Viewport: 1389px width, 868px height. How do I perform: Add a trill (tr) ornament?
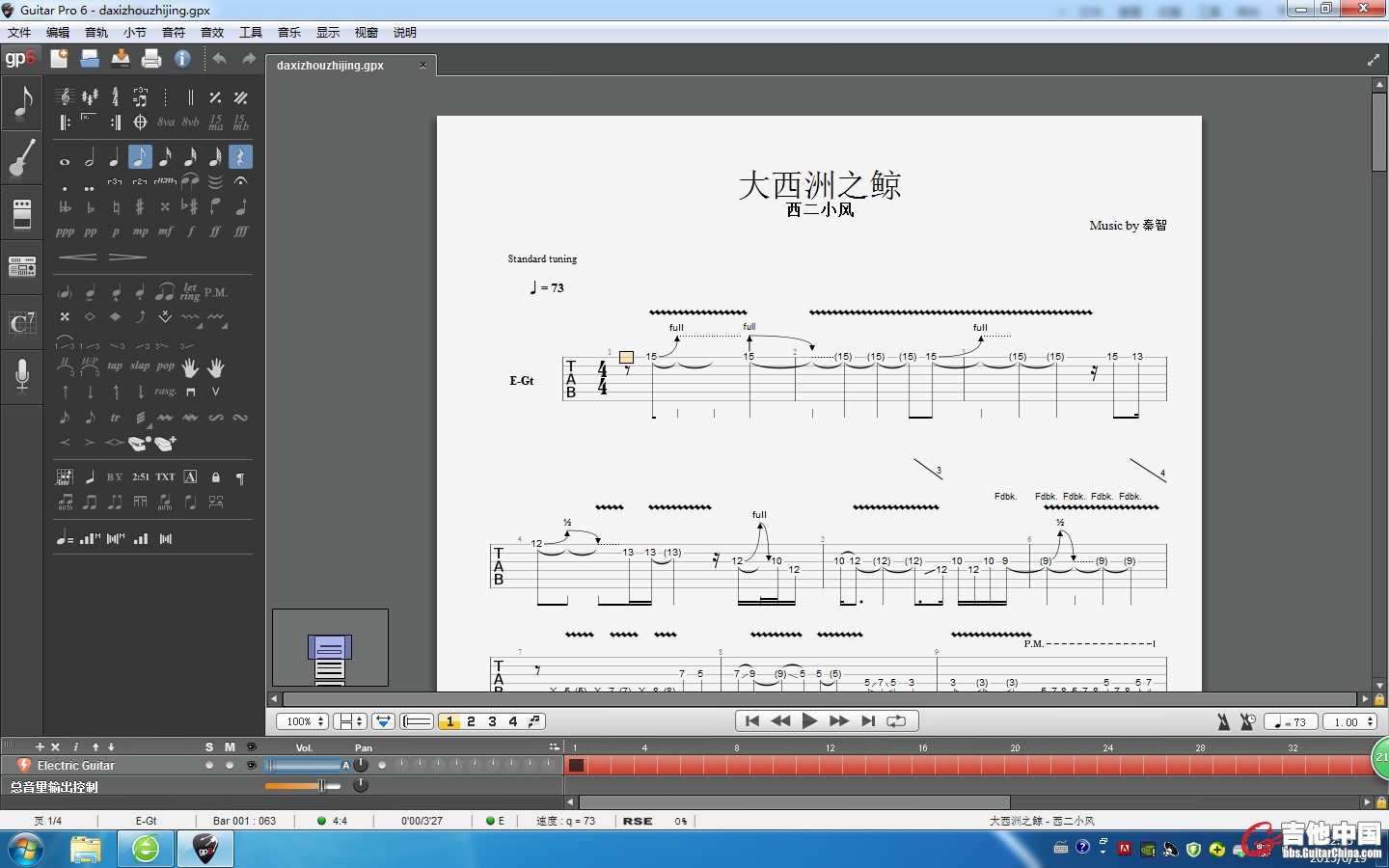[115, 418]
